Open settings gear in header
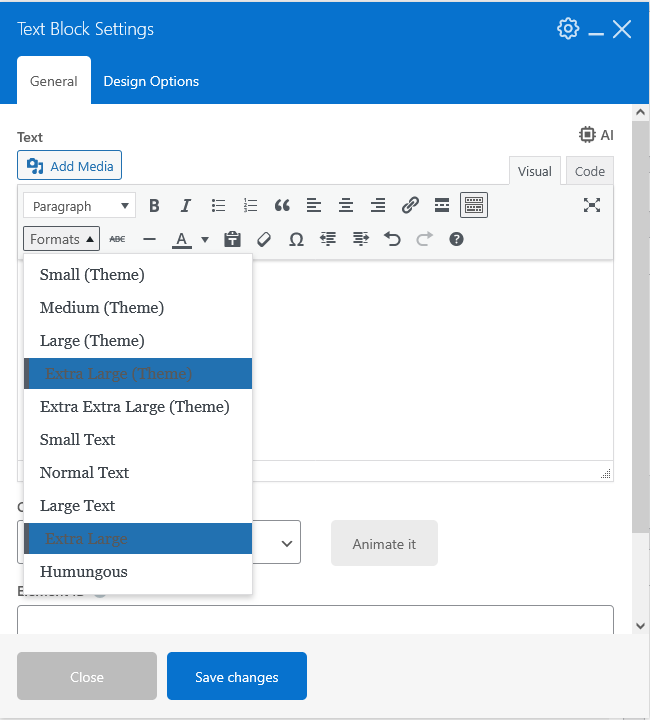Image resolution: width=650 pixels, height=720 pixels. click(x=568, y=29)
